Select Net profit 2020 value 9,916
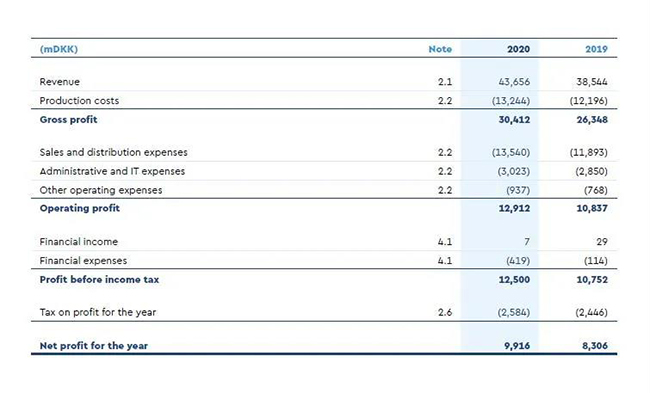 click(x=517, y=346)
